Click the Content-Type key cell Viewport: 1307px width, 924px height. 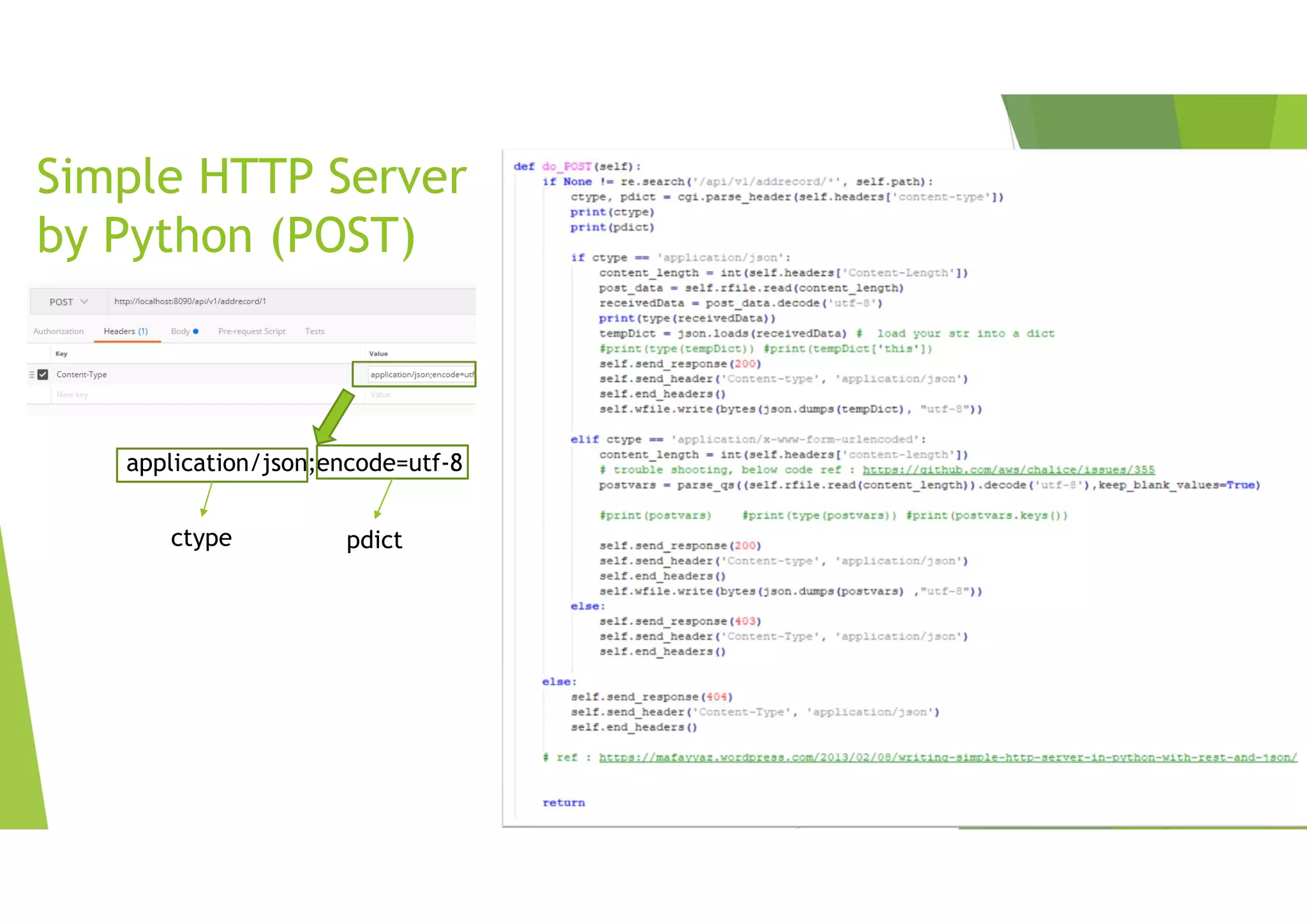coord(202,375)
